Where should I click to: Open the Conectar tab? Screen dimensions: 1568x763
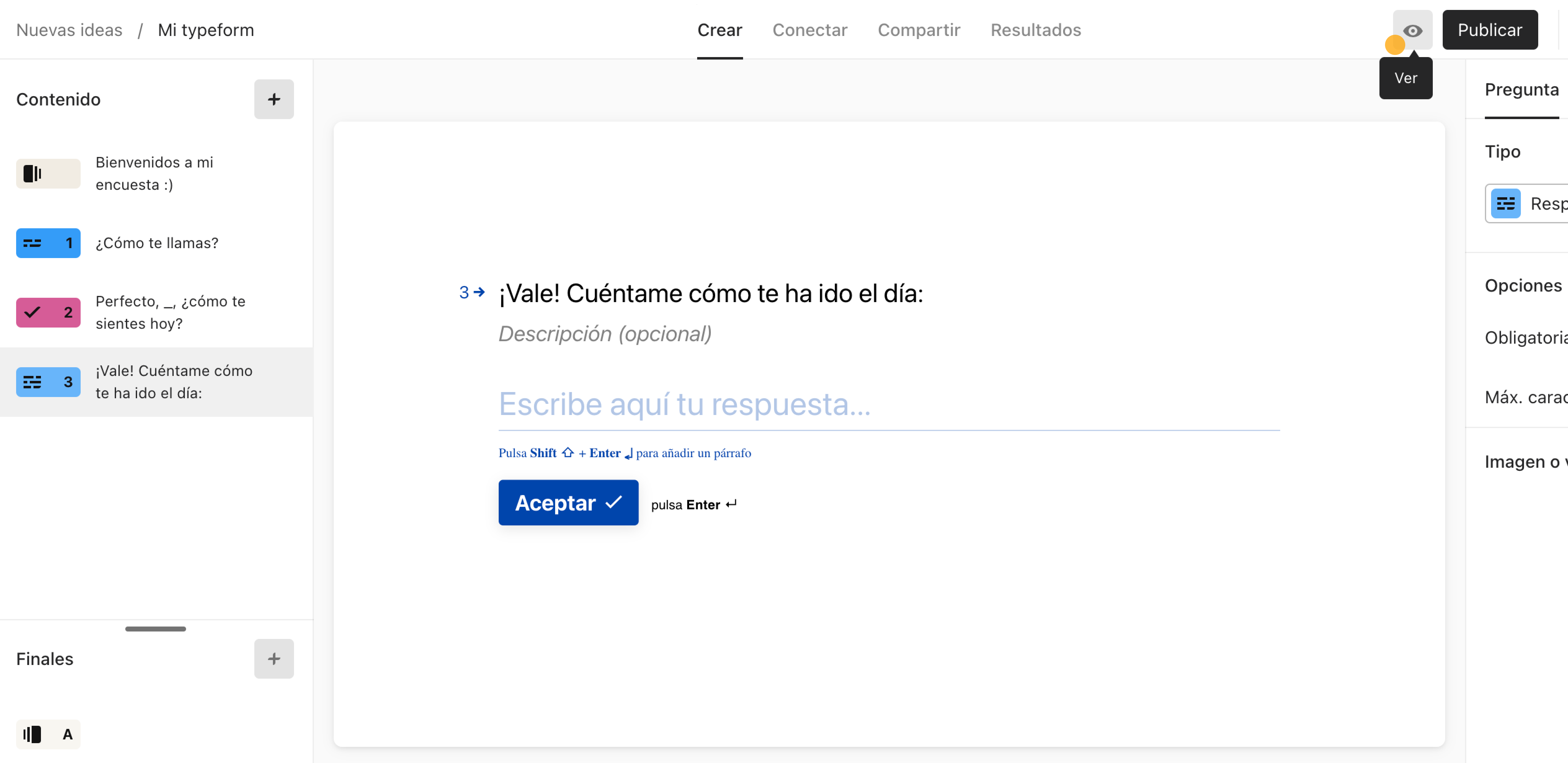click(809, 30)
